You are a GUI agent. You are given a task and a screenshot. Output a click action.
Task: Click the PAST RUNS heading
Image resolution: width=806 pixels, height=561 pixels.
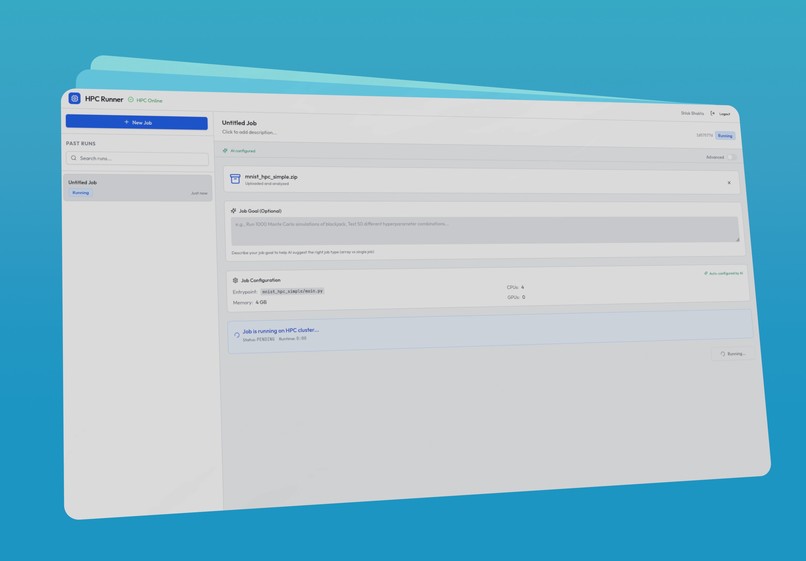coord(81,143)
